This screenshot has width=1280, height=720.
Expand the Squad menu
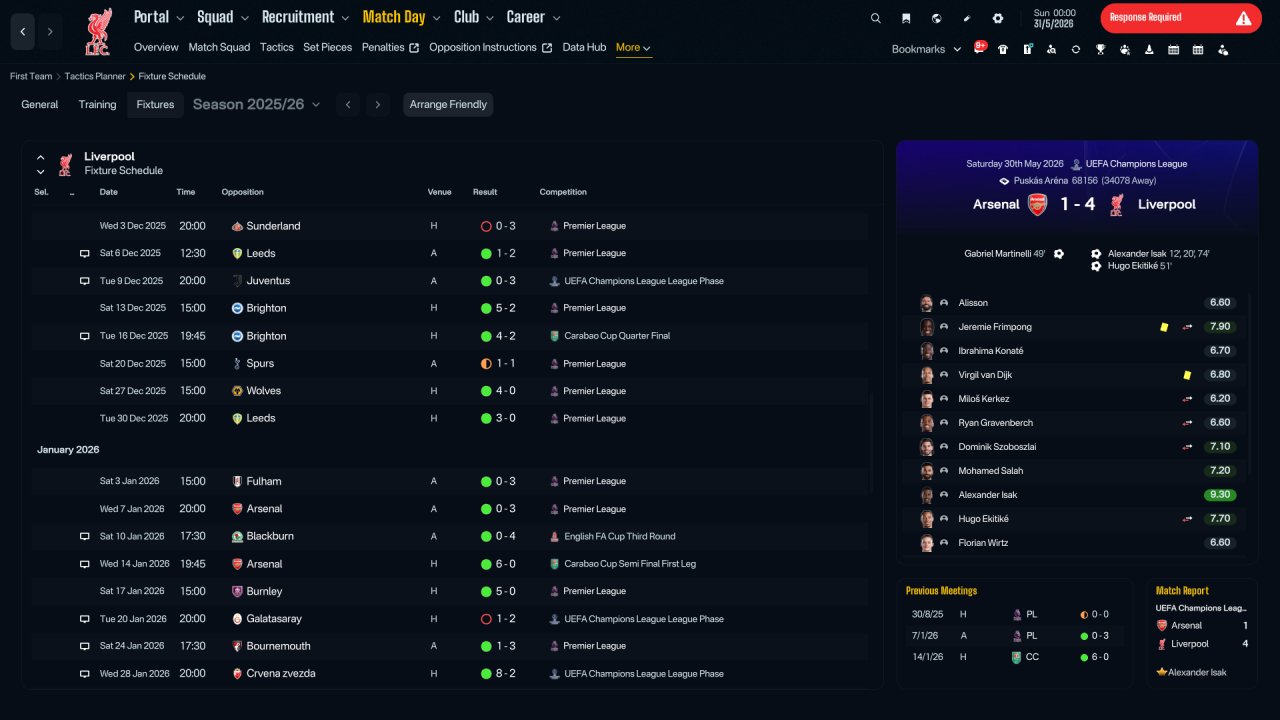tap(221, 17)
